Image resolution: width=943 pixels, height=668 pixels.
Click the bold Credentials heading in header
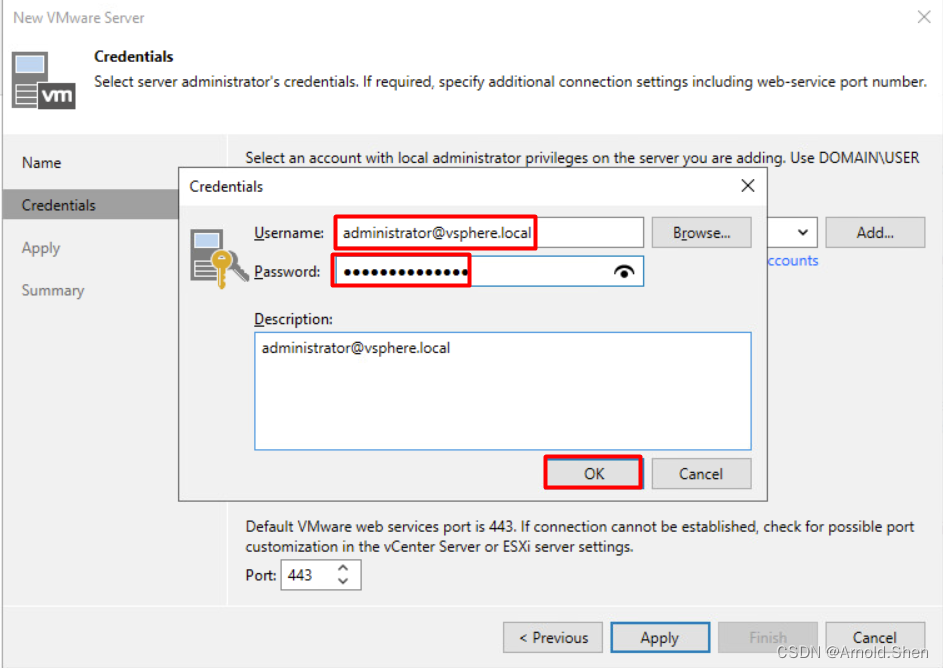click(134, 57)
